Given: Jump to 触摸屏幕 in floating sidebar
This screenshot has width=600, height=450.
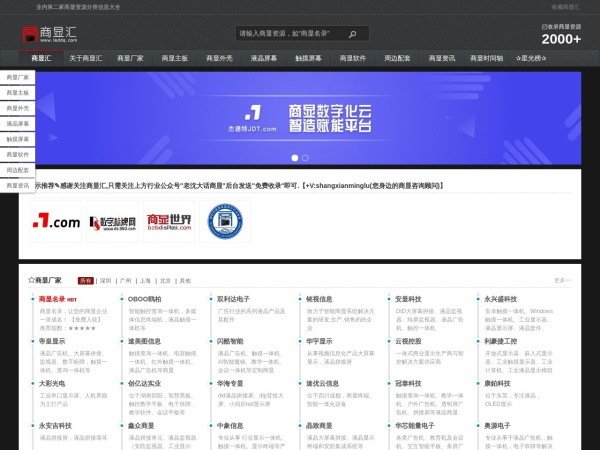Looking at the screenshot, I should click(x=18, y=139).
